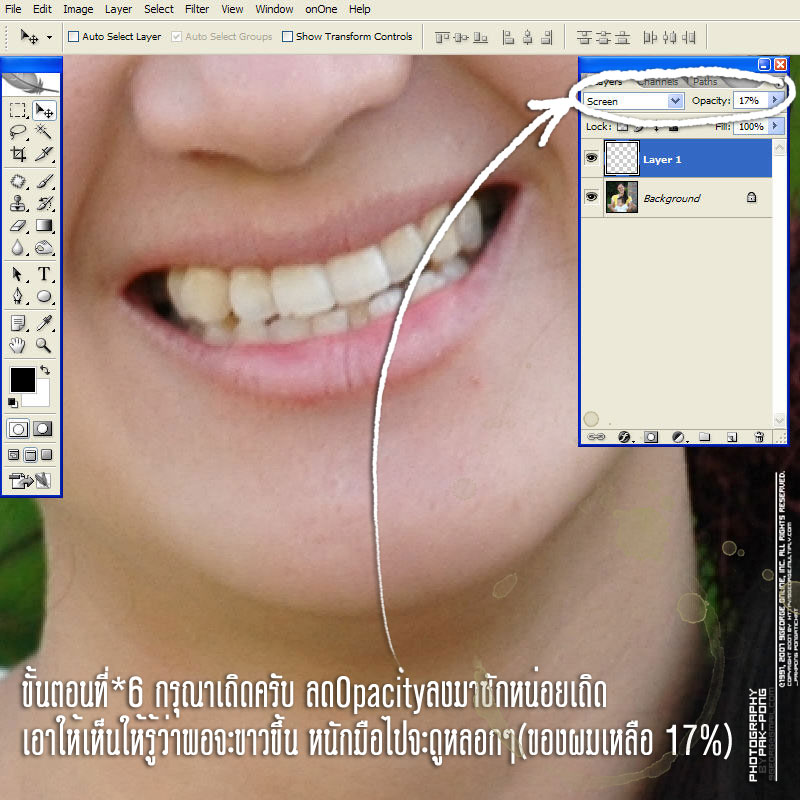Screen dimensions: 800x800
Task: Open the Opacity slider arrow
Action: (x=776, y=101)
